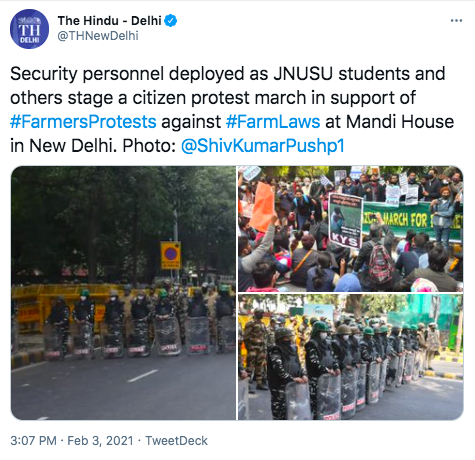Click the police shields in bottom-right photo
This screenshot has width=475, height=460.
[350, 390]
